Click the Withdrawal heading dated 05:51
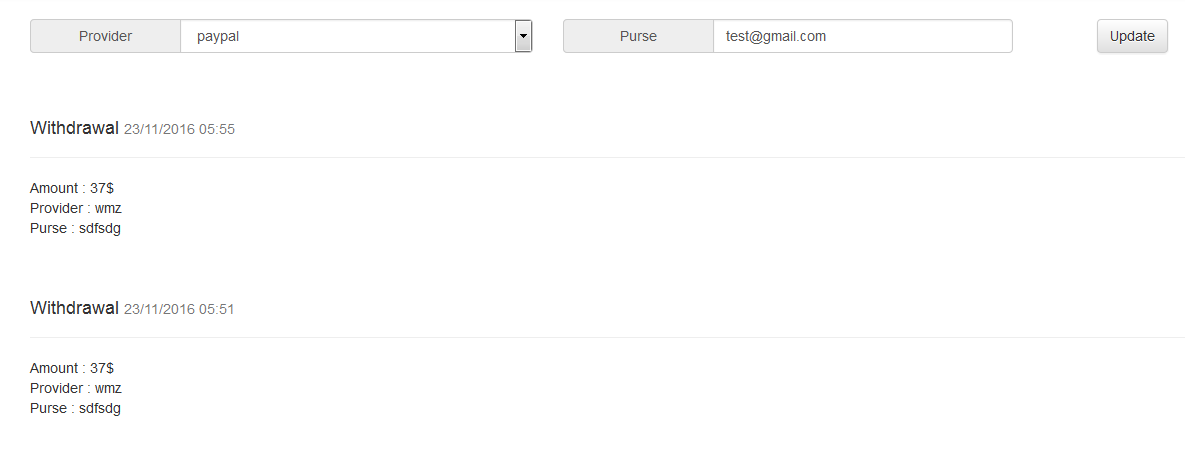The image size is (1185, 452). click(x=74, y=308)
